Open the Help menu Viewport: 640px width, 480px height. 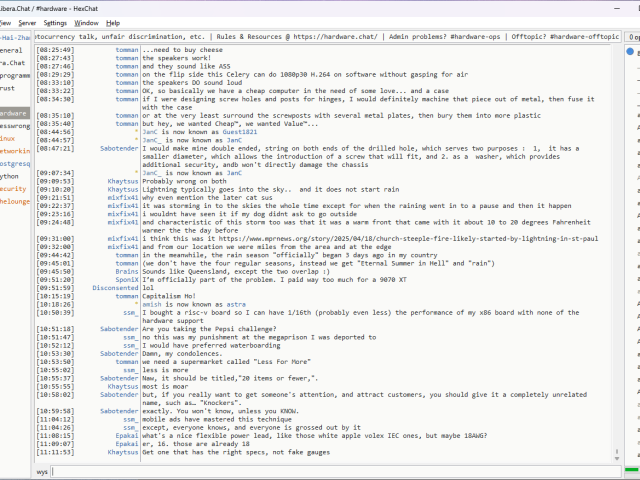tap(113, 22)
